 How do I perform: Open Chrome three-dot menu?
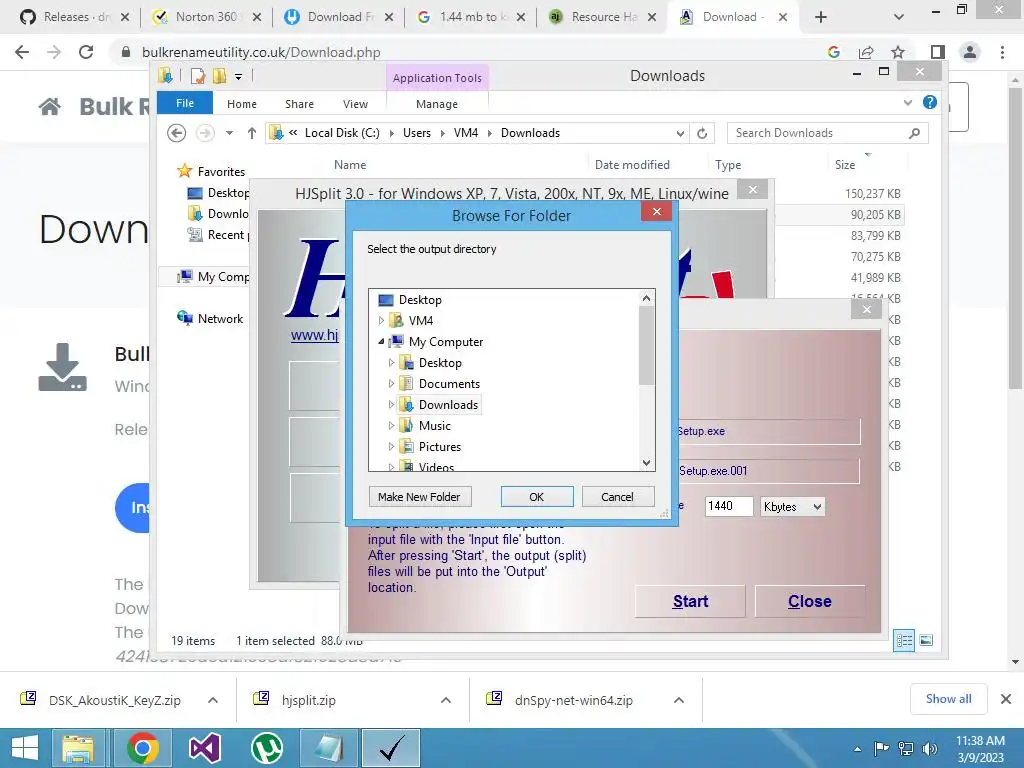(1002, 52)
